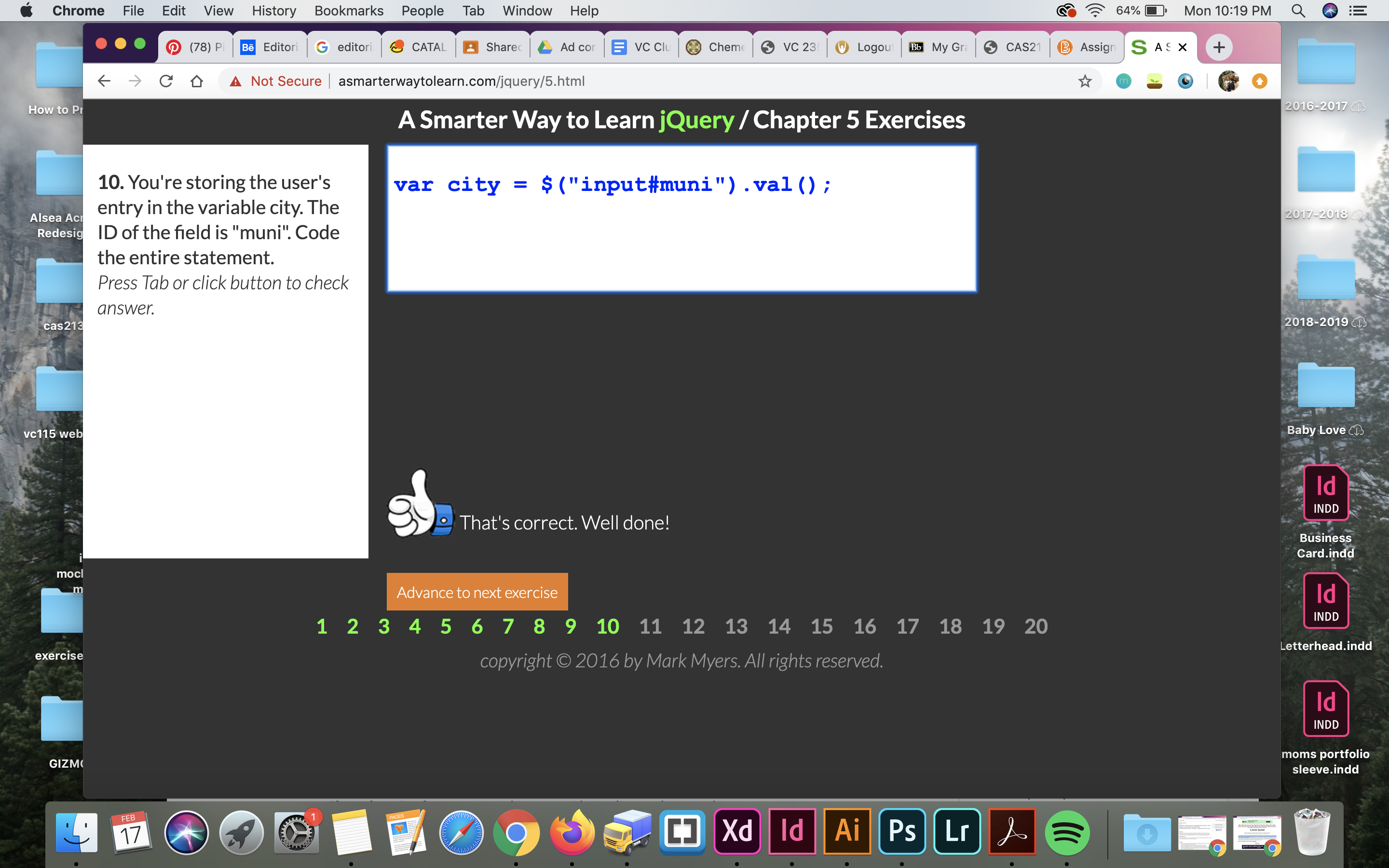Click the bookmark star icon
Screen dimensions: 1389x868
(x=1084, y=81)
